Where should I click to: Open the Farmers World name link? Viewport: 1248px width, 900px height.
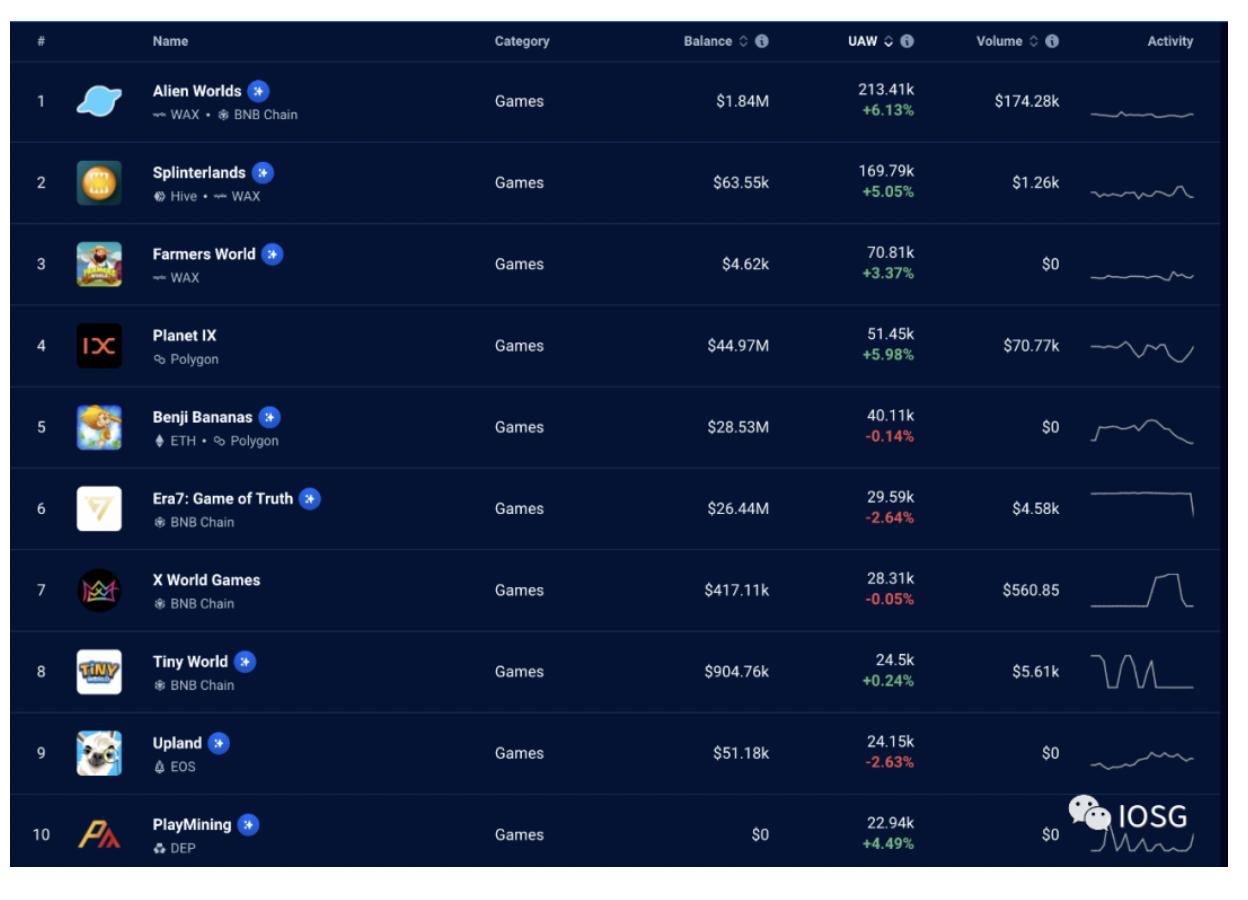click(x=204, y=254)
